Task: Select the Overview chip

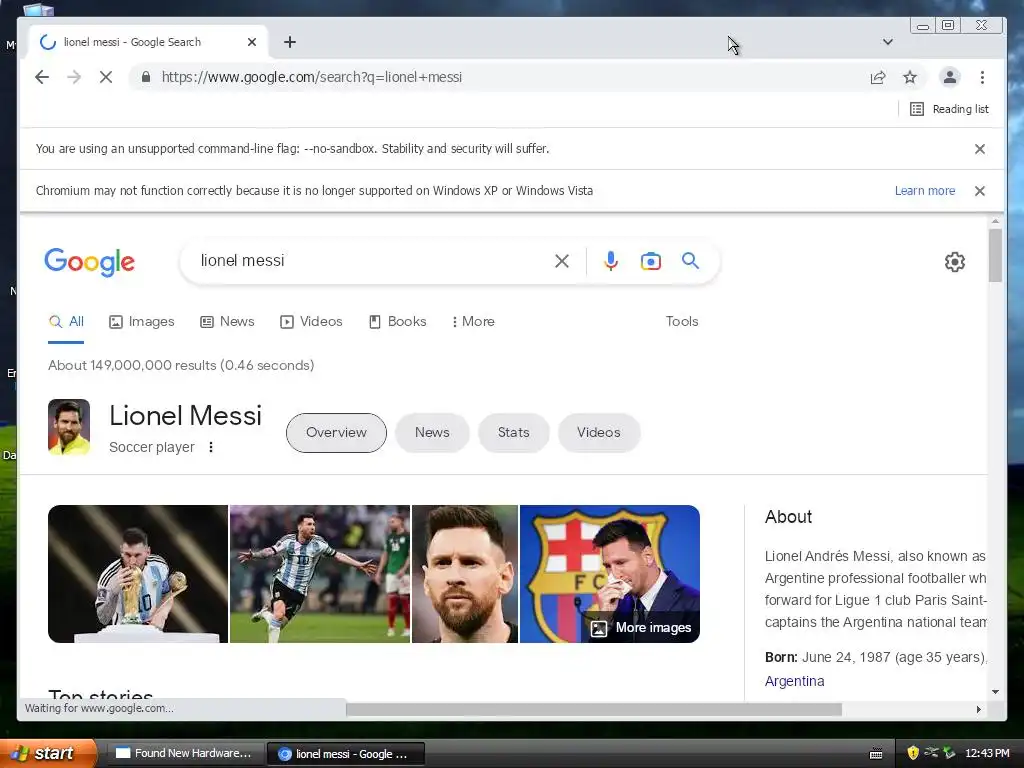Action: click(336, 432)
